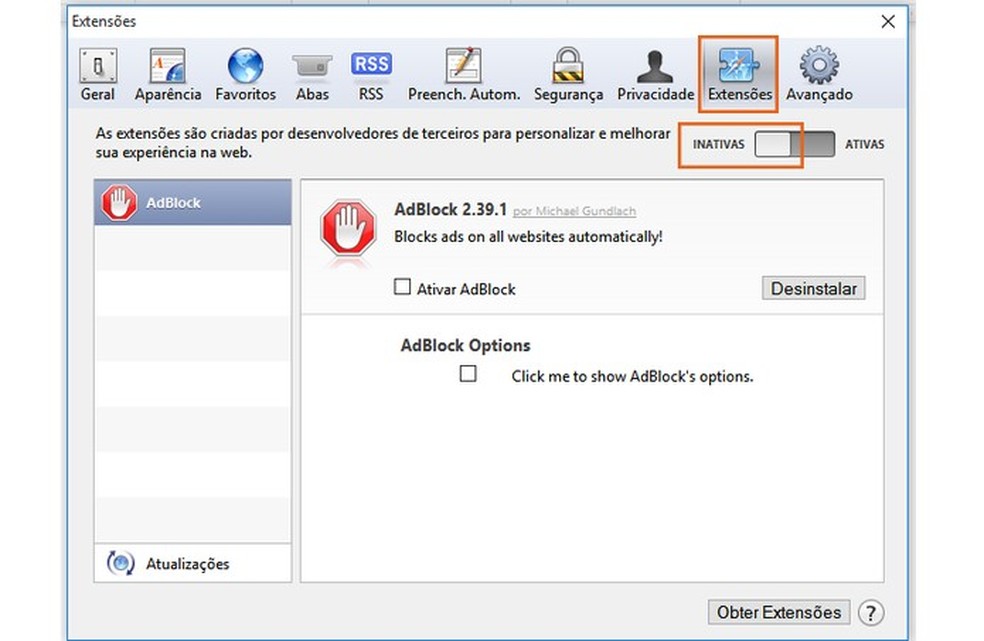Click the Obter Extensões button
This screenshot has width=984, height=641.
tap(779, 612)
